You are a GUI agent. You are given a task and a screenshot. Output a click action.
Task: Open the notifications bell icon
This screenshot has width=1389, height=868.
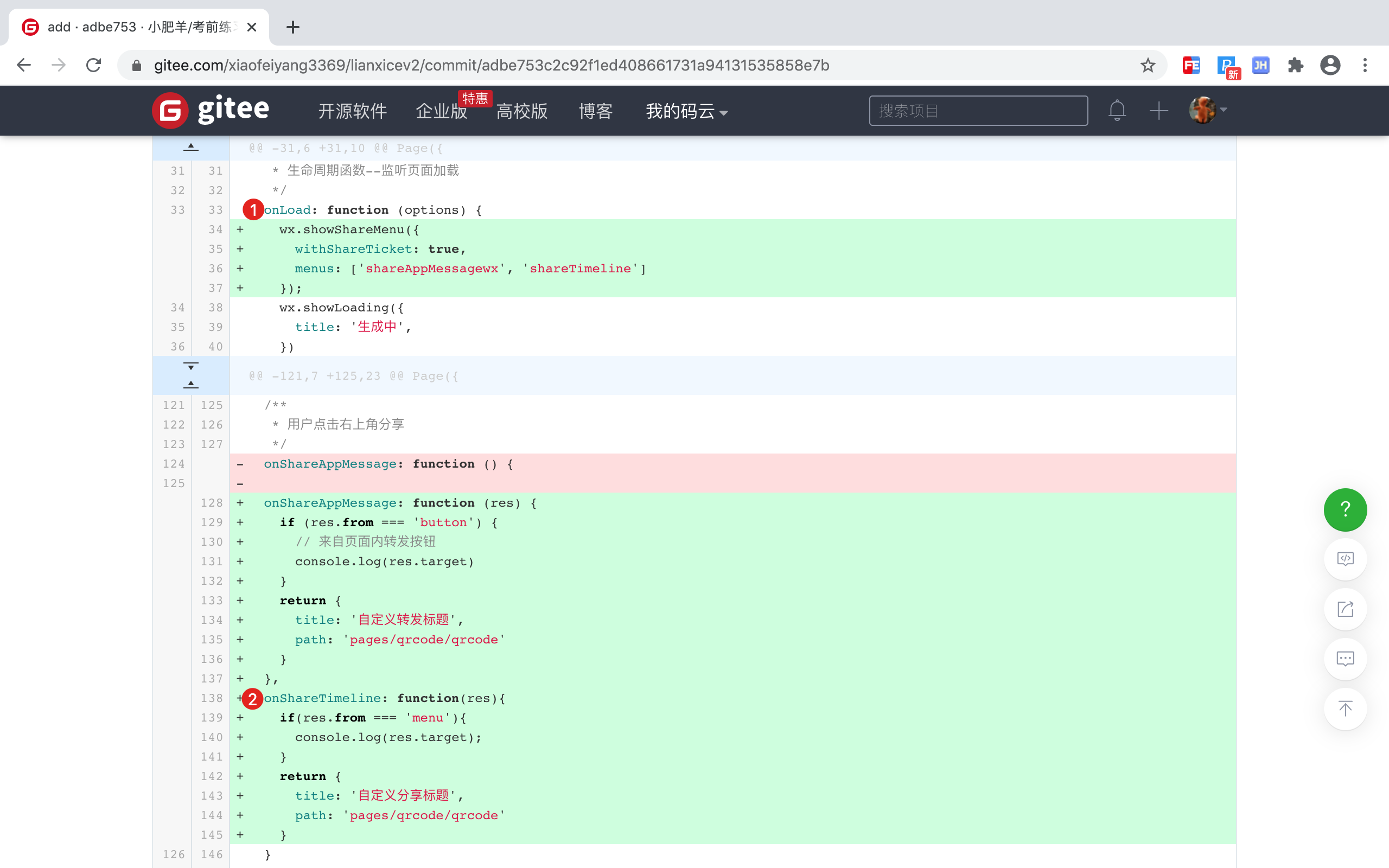click(x=1117, y=110)
